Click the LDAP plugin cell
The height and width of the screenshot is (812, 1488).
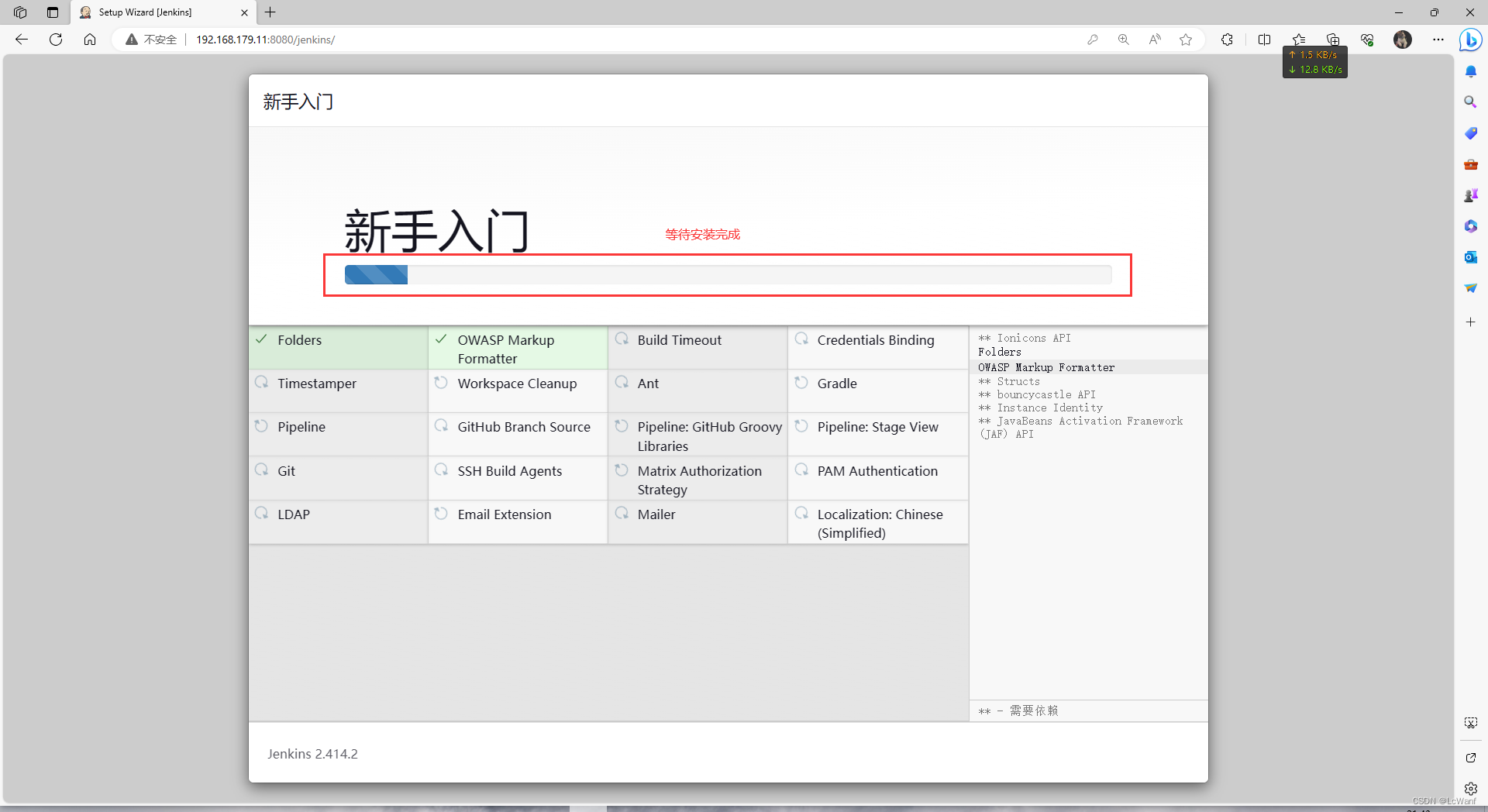[339, 522]
